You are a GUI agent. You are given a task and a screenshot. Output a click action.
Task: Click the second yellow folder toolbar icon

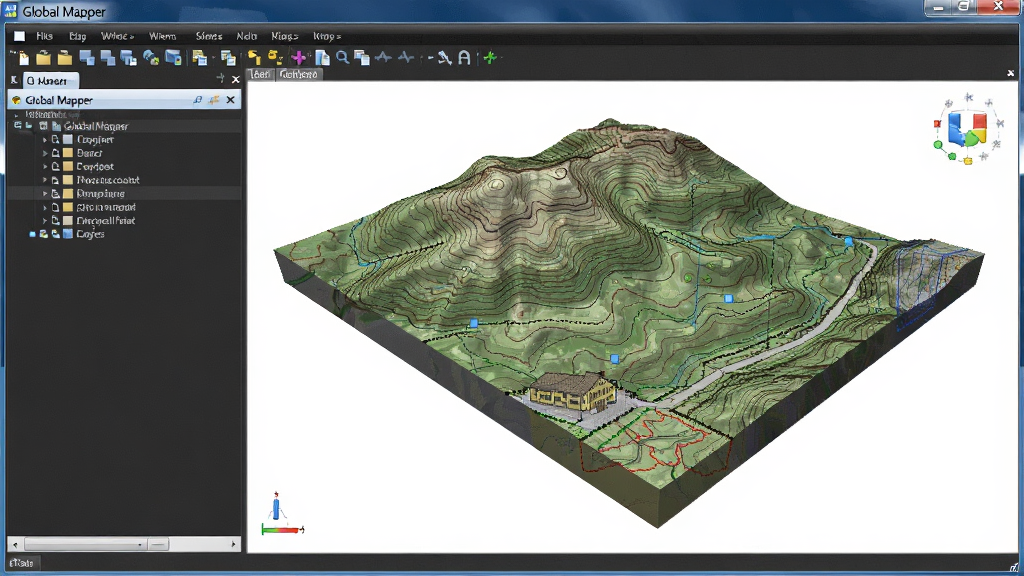coord(65,57)
